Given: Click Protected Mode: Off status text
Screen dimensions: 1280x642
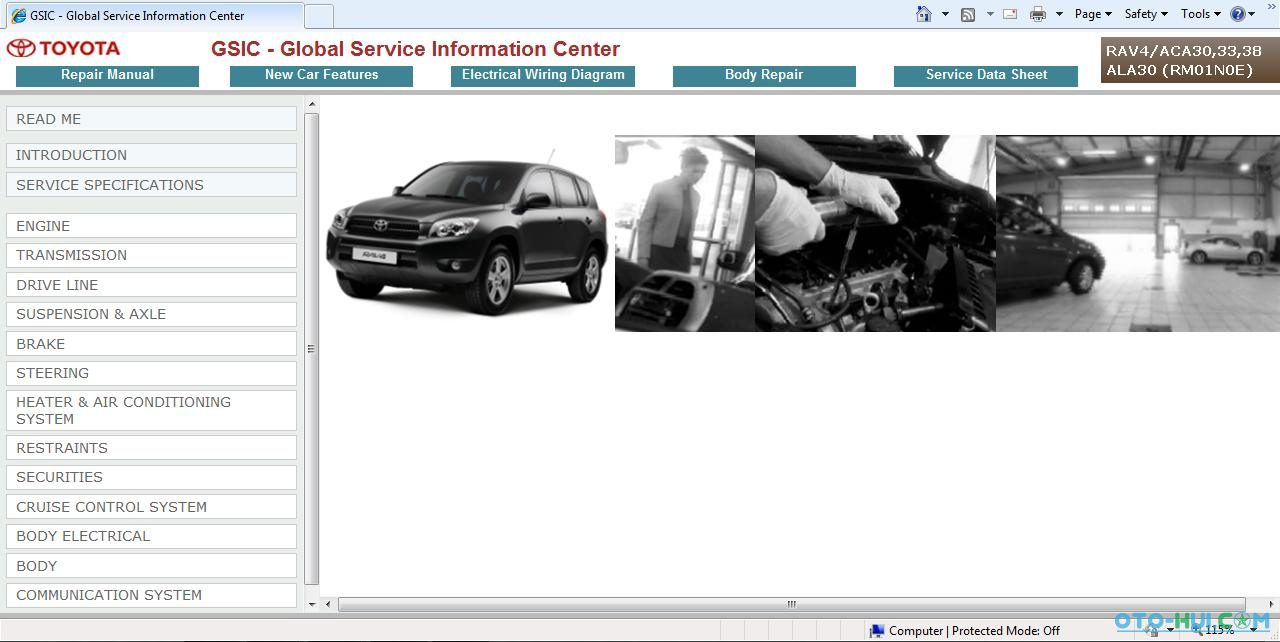Looking at the screenshot, I should (1006, 631).
